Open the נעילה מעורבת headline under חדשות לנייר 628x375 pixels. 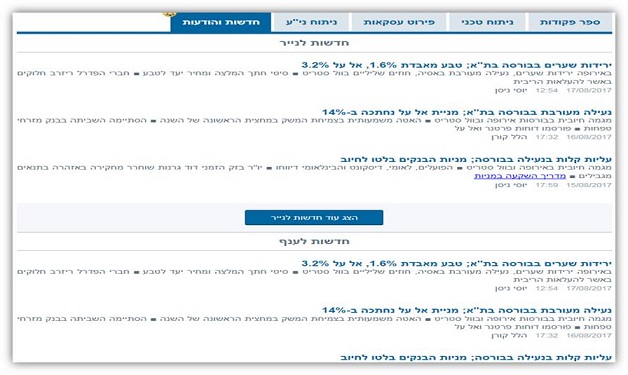pyautogui.click(x=467, y=112)
